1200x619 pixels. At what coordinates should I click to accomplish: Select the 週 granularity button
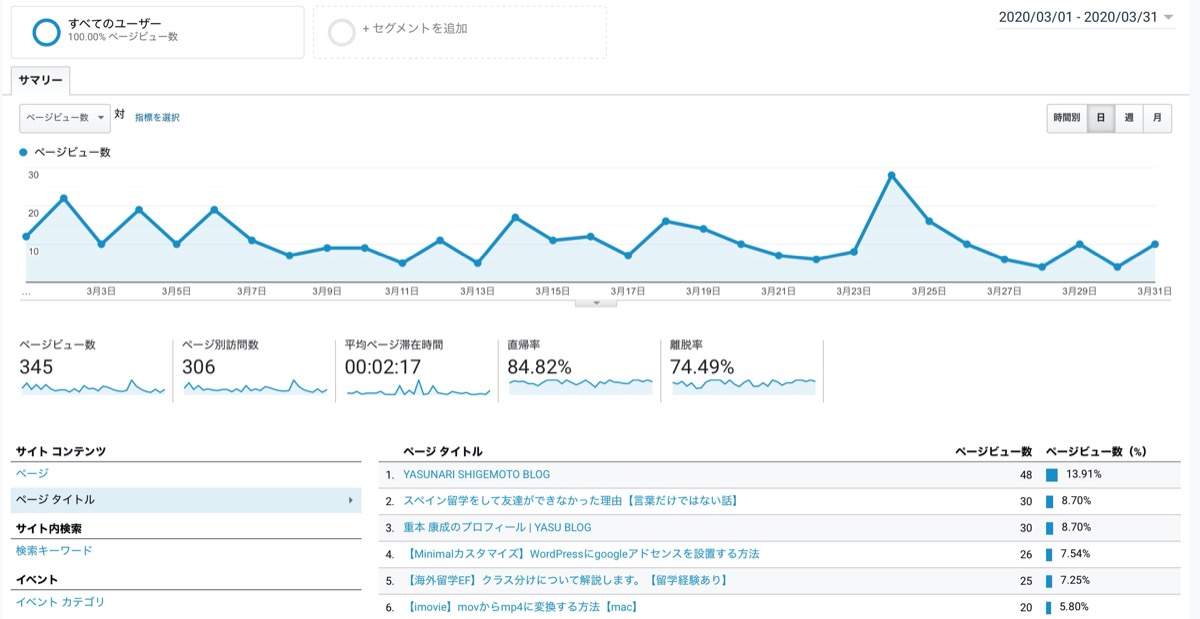(x=1129, y=118)
